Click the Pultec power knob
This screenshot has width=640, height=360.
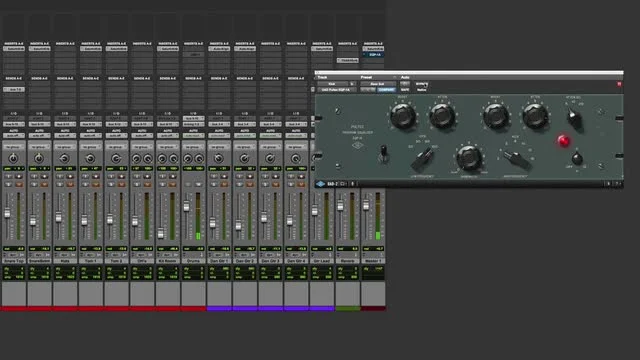click(x=577, y=158)
